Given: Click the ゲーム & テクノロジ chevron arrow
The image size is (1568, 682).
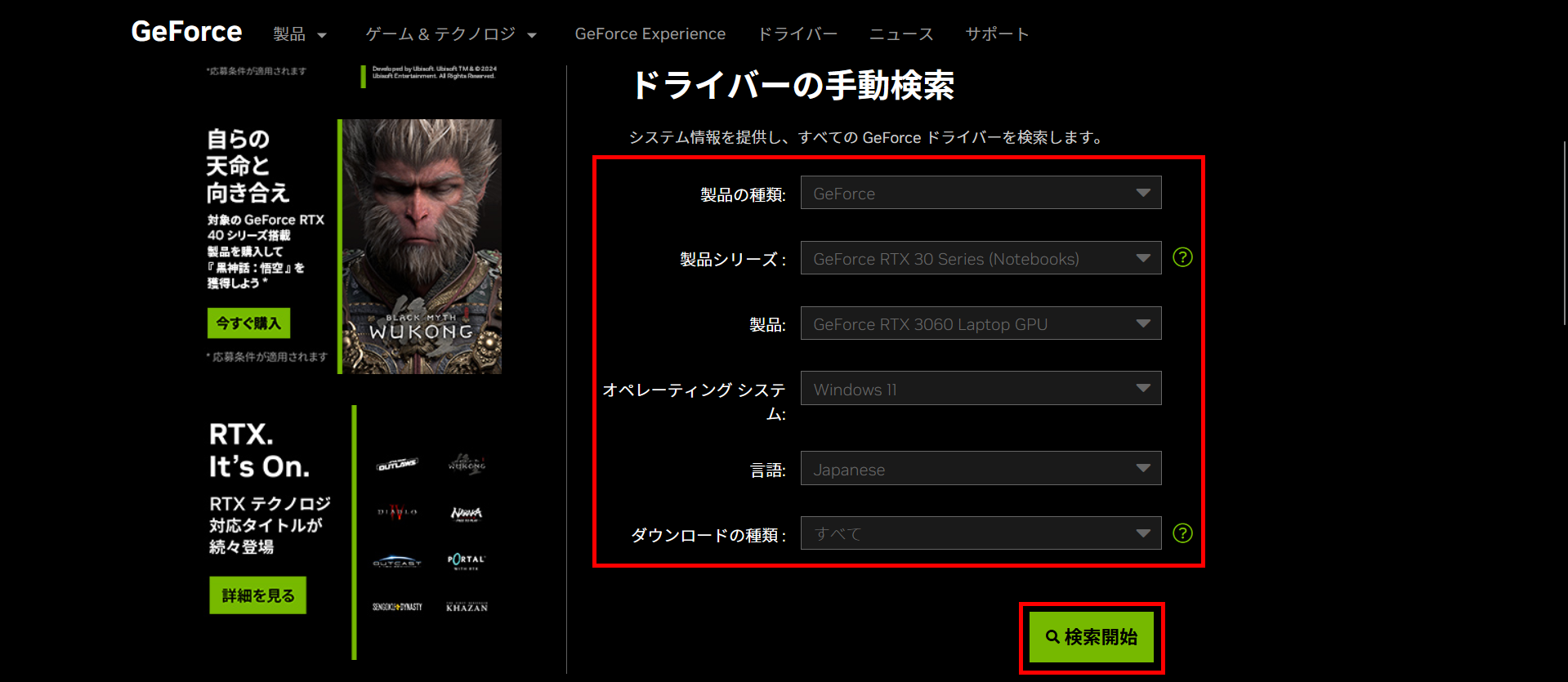Looking at the screenshot, I should point(532,35).
